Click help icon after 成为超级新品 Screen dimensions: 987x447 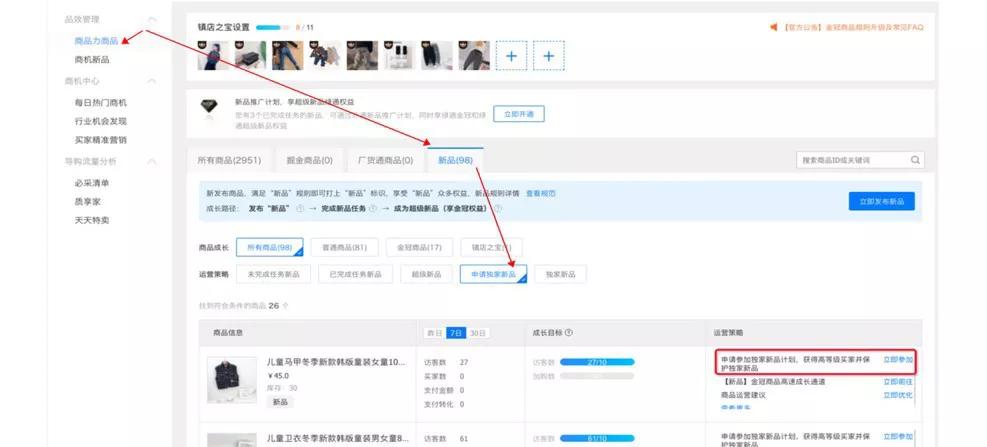click(499, 209)
